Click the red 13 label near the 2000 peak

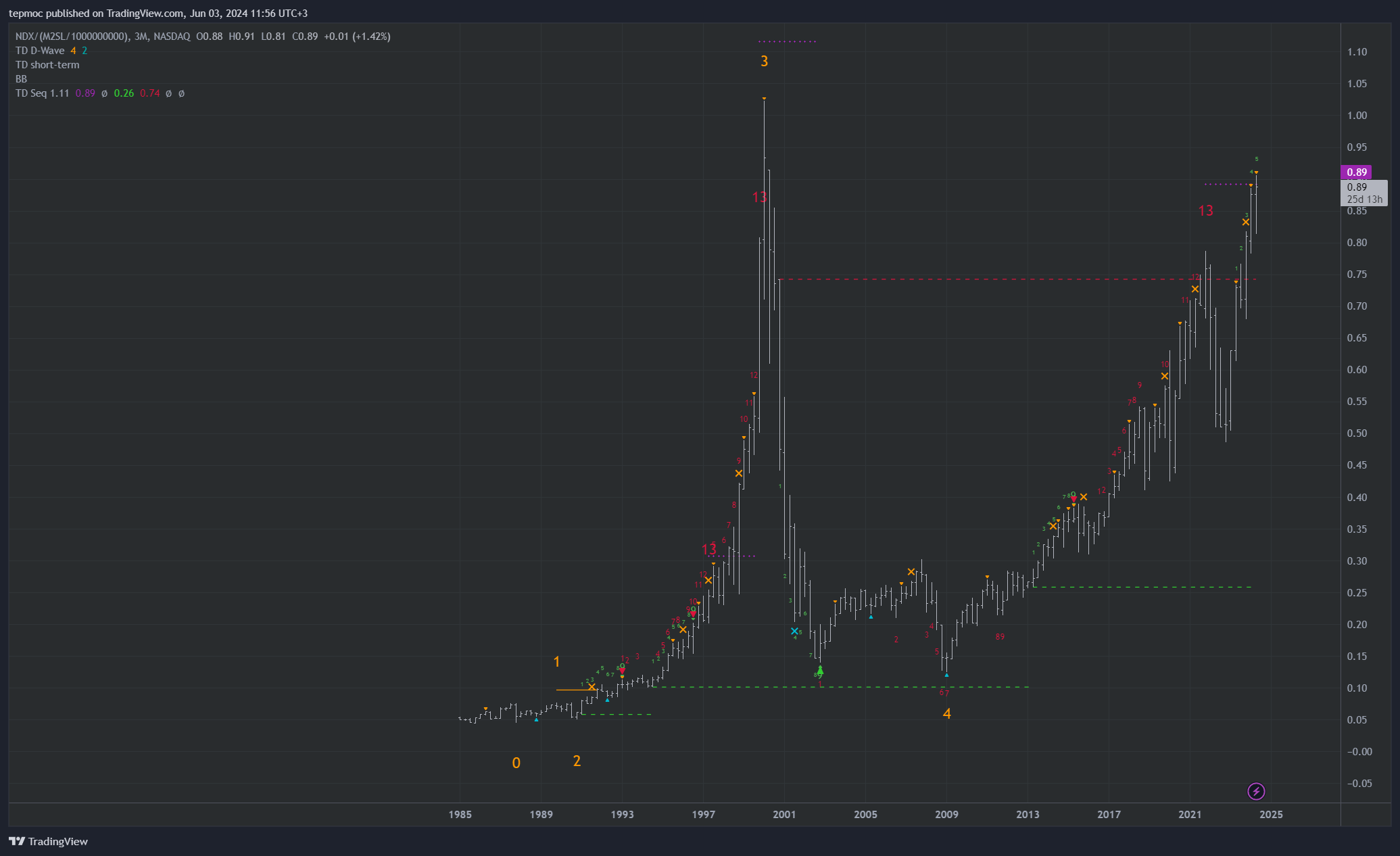(760, 197)
